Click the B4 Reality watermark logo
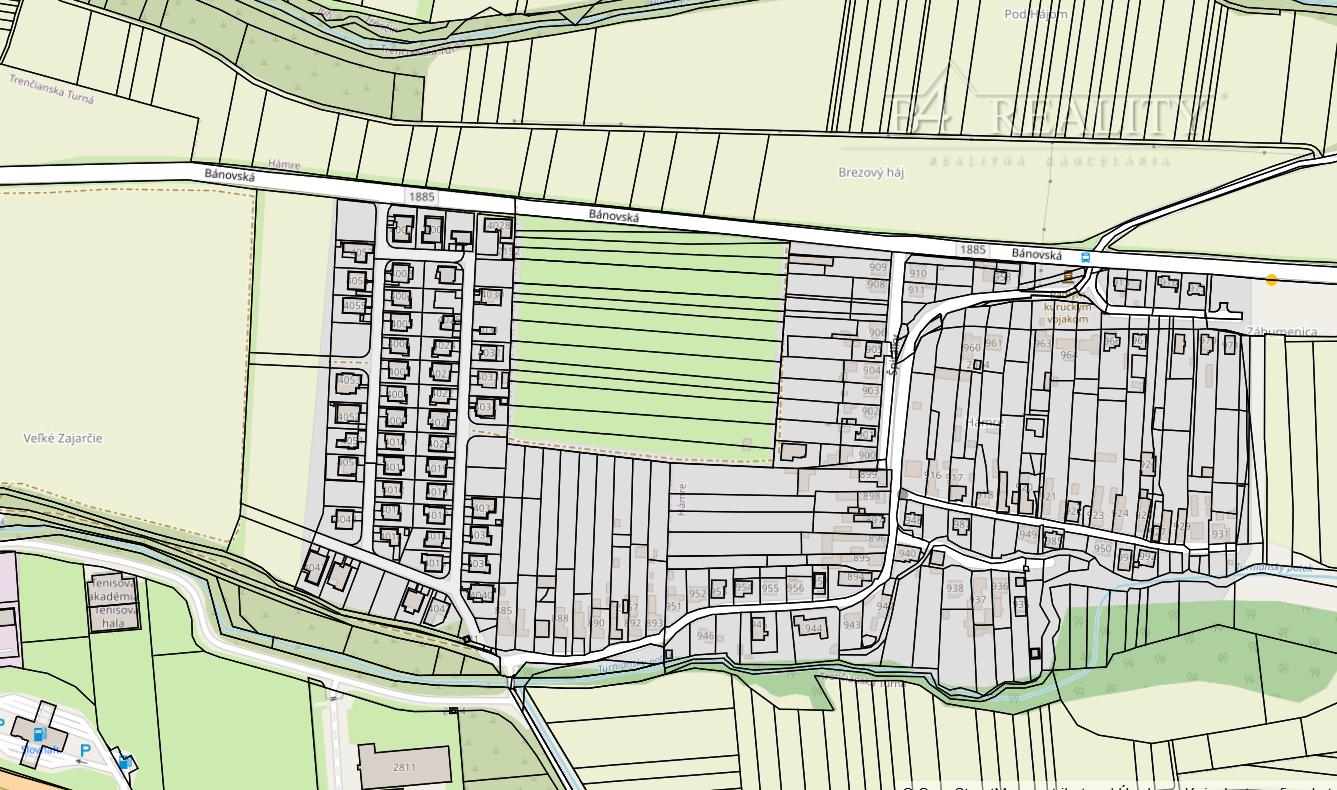 pyautogui.click(x=1050, y=120)
